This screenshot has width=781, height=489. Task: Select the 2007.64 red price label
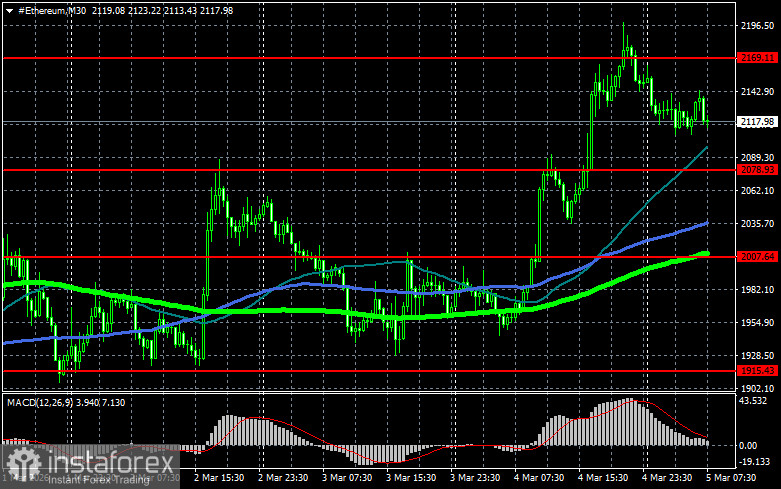pos(758,256)
